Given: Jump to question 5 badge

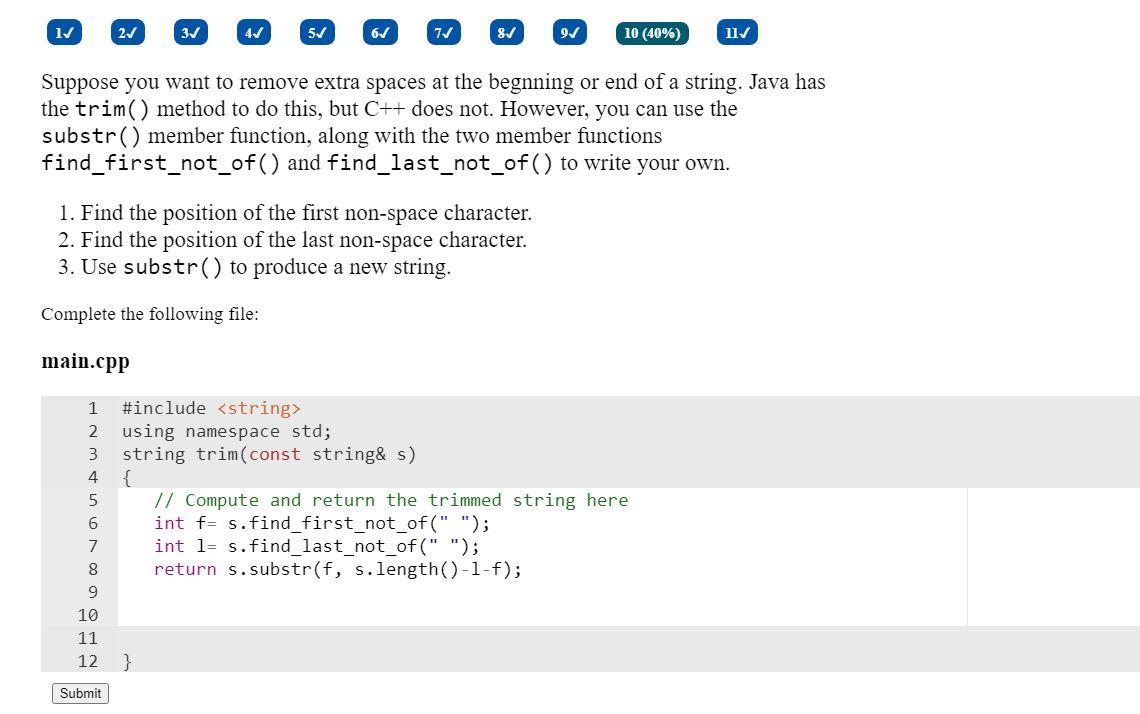Looking at the screenshot, I should click(317, 32).
